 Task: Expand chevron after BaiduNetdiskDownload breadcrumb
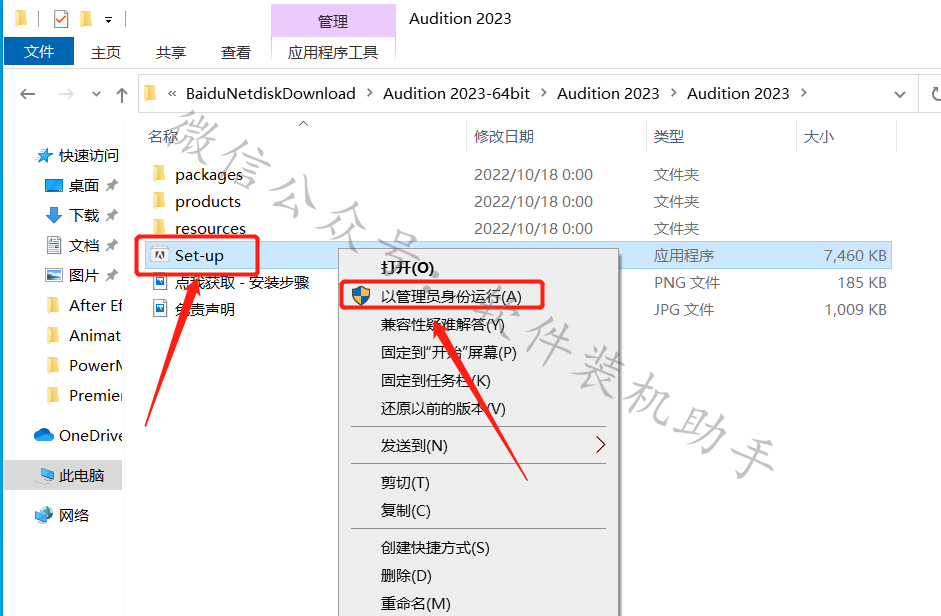click(370, 93)
